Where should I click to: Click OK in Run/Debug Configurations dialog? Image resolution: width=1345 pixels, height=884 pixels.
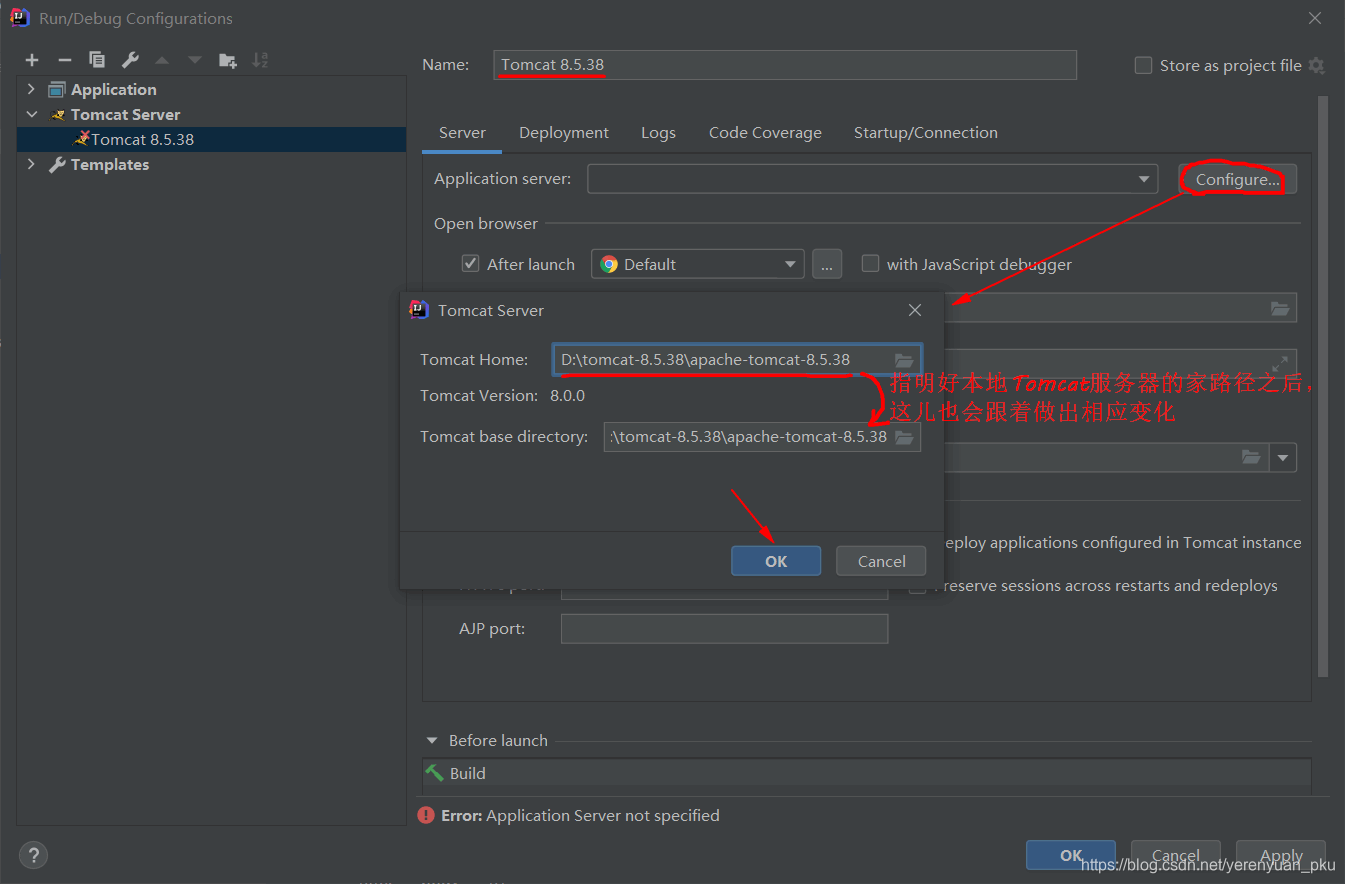pyautogui.click(x=1071, y=855)
